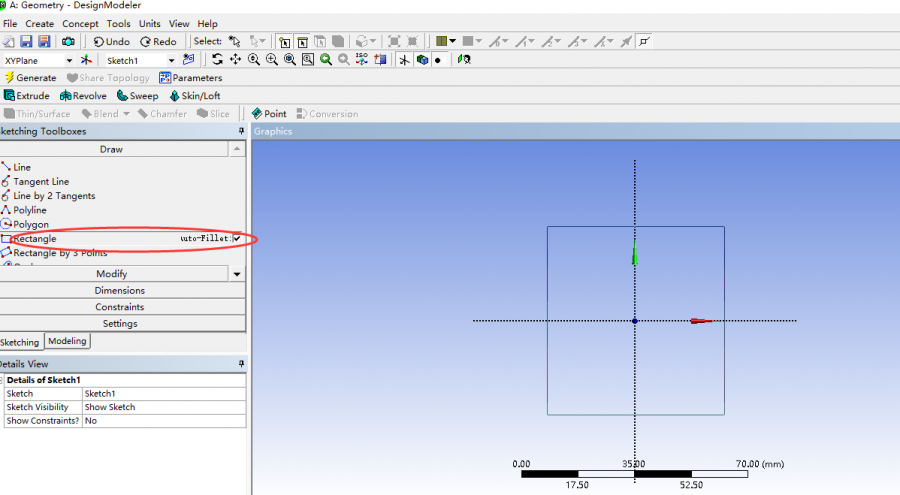Viewport: 900px width, 495px height.
Task: Switch to the Modeling tab
Action: (68, 341)
